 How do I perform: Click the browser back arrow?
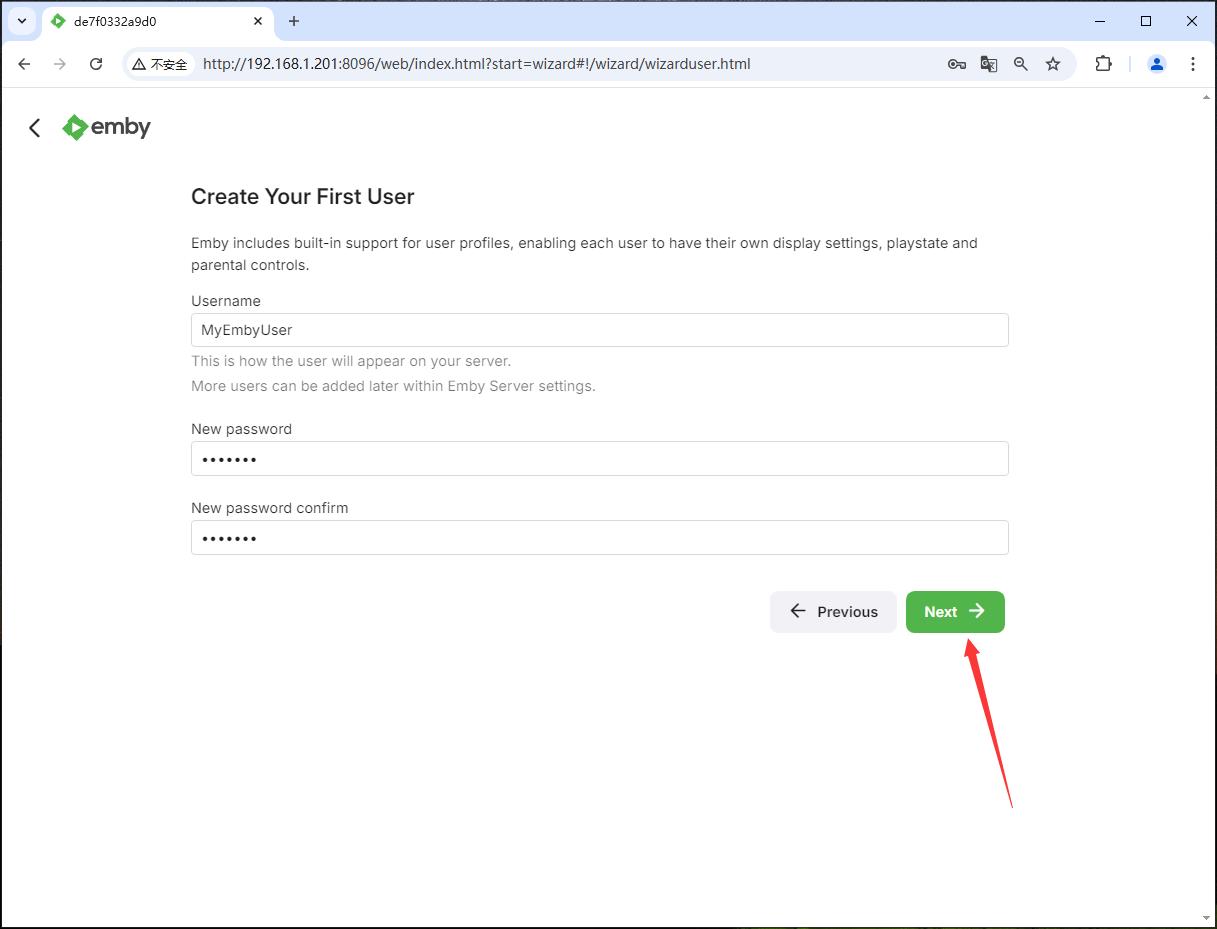[x=24, y=64]
